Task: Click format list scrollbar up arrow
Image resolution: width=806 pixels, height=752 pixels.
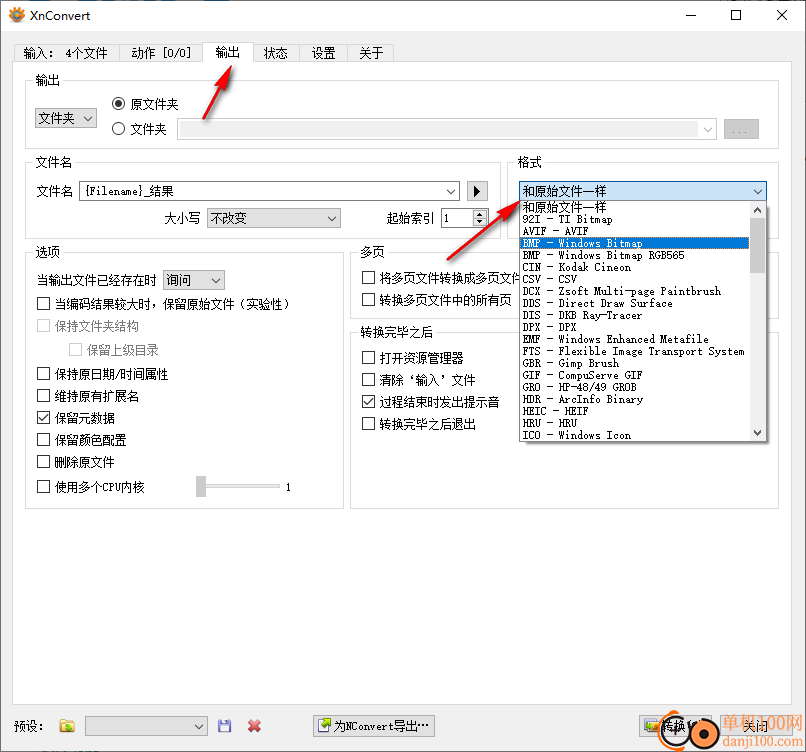Action: (757, 210)
